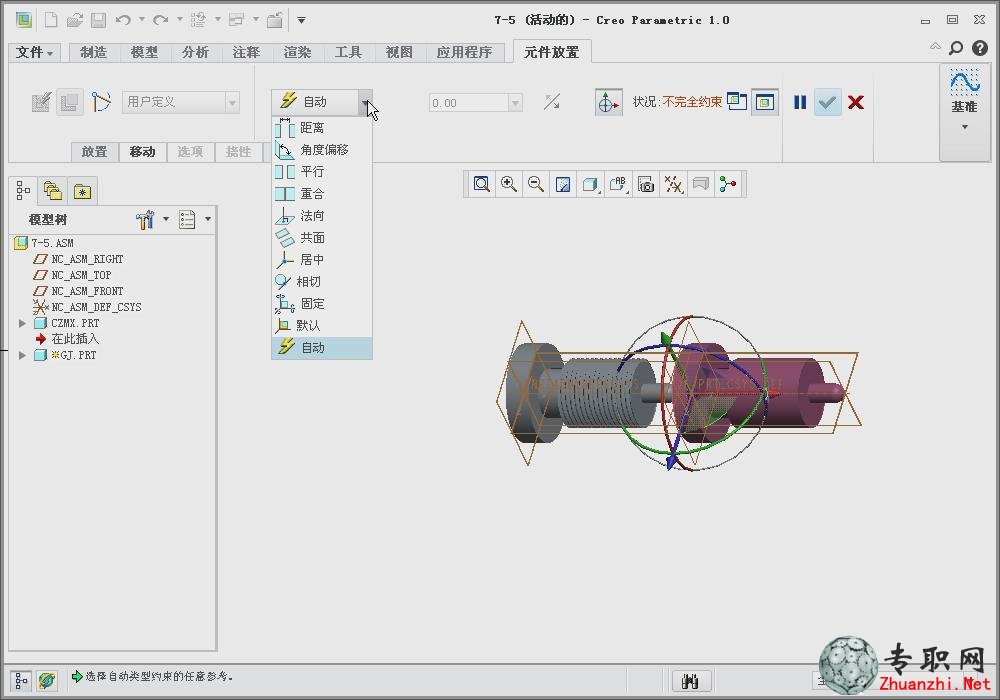
Task: Switch to the 模型 ribbon tab
Action: [x=144, y=52]
